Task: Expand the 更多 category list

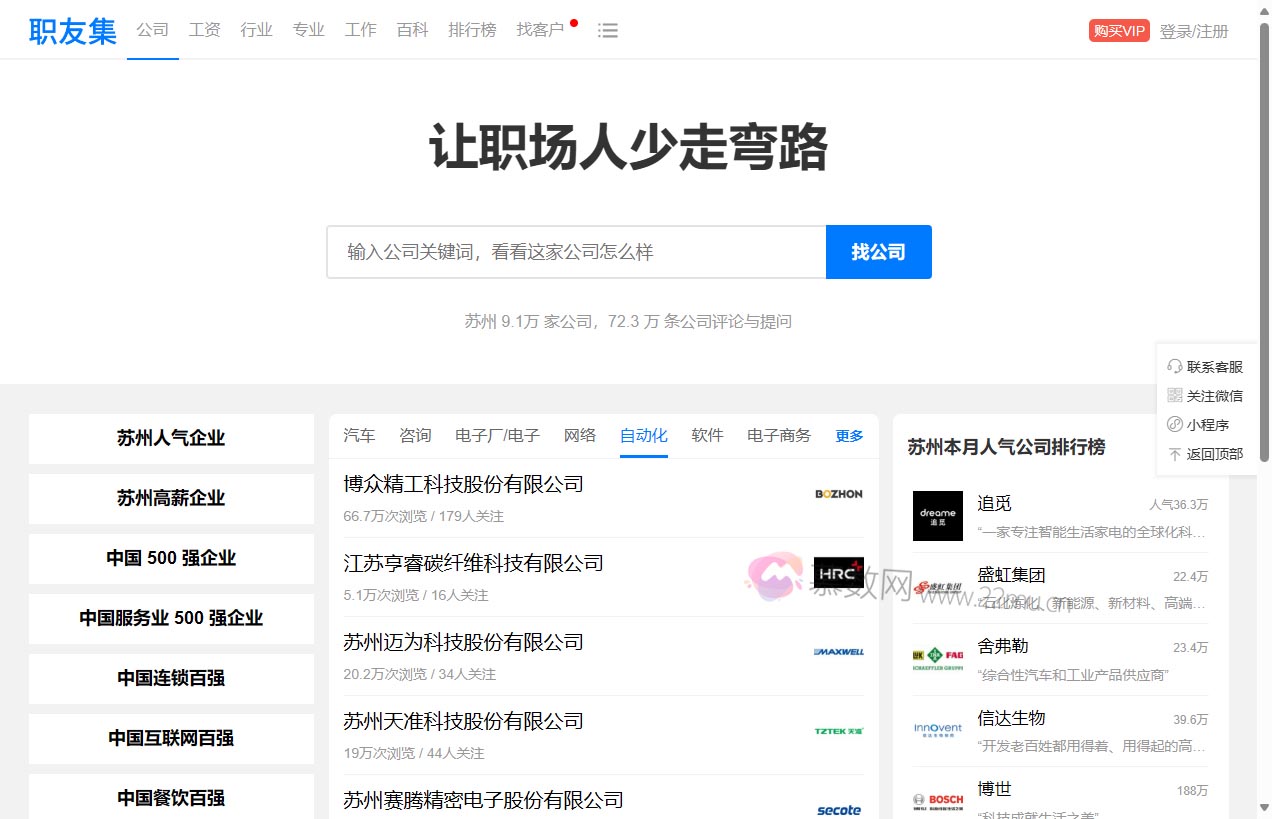Action: pos(849,435)
